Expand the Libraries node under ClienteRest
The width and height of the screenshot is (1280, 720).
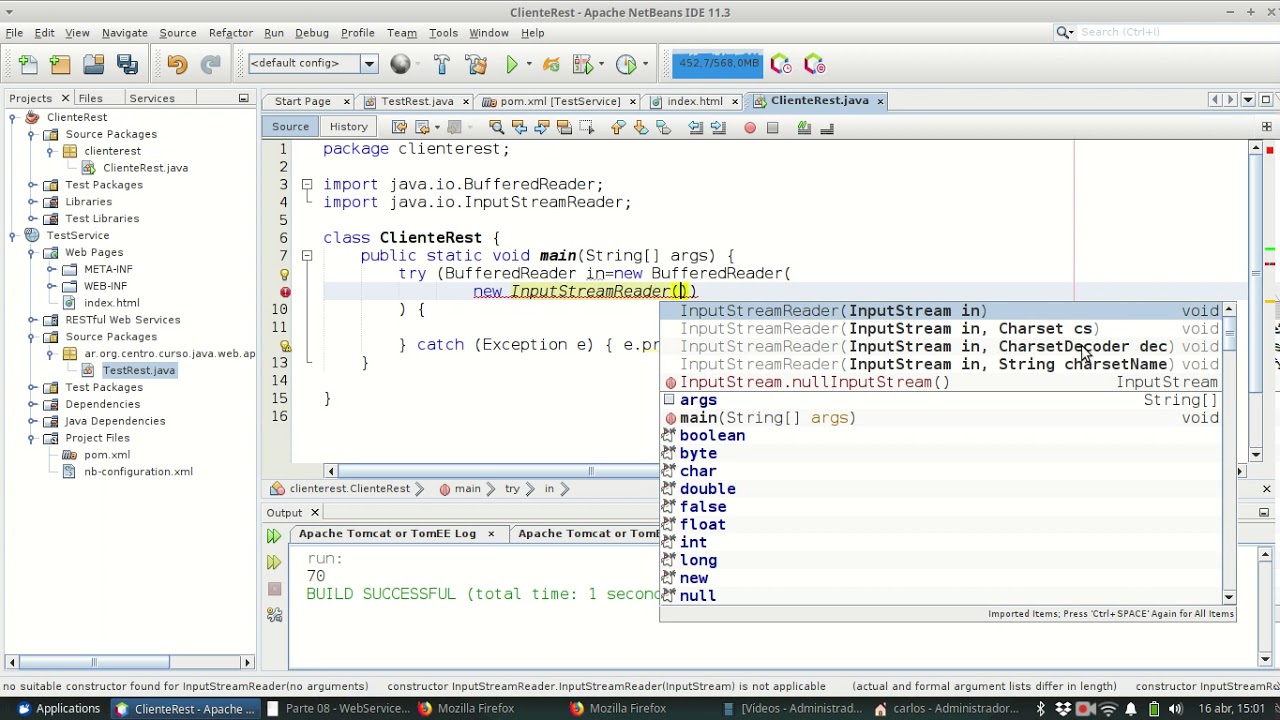(x=33, y=201)
